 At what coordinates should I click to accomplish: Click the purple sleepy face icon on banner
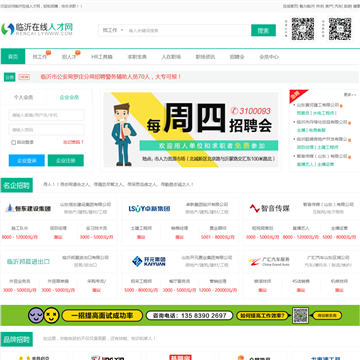36,315
